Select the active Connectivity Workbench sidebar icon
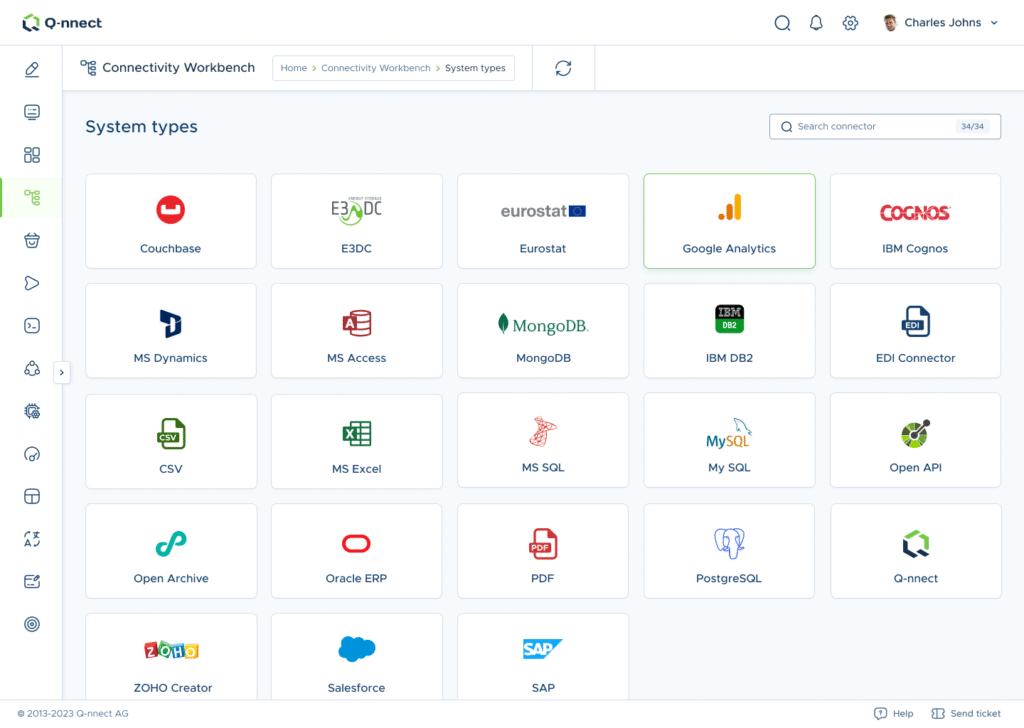This screenshot has width=1024, height=728. pyautogui.click(x=31, y=197)
